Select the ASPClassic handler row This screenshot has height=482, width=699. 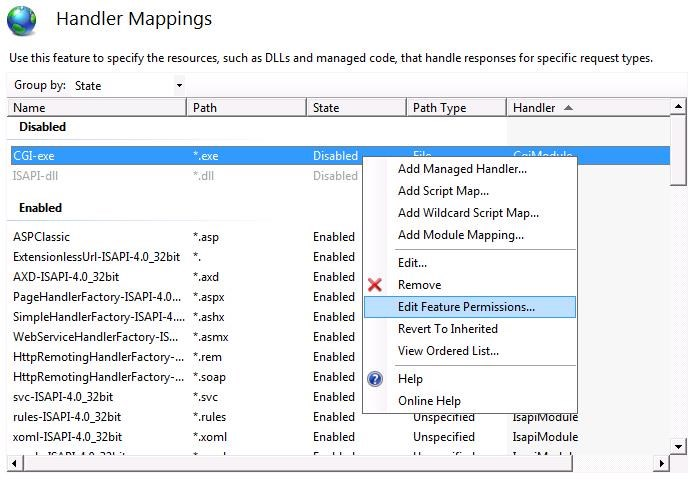point(44,237)
